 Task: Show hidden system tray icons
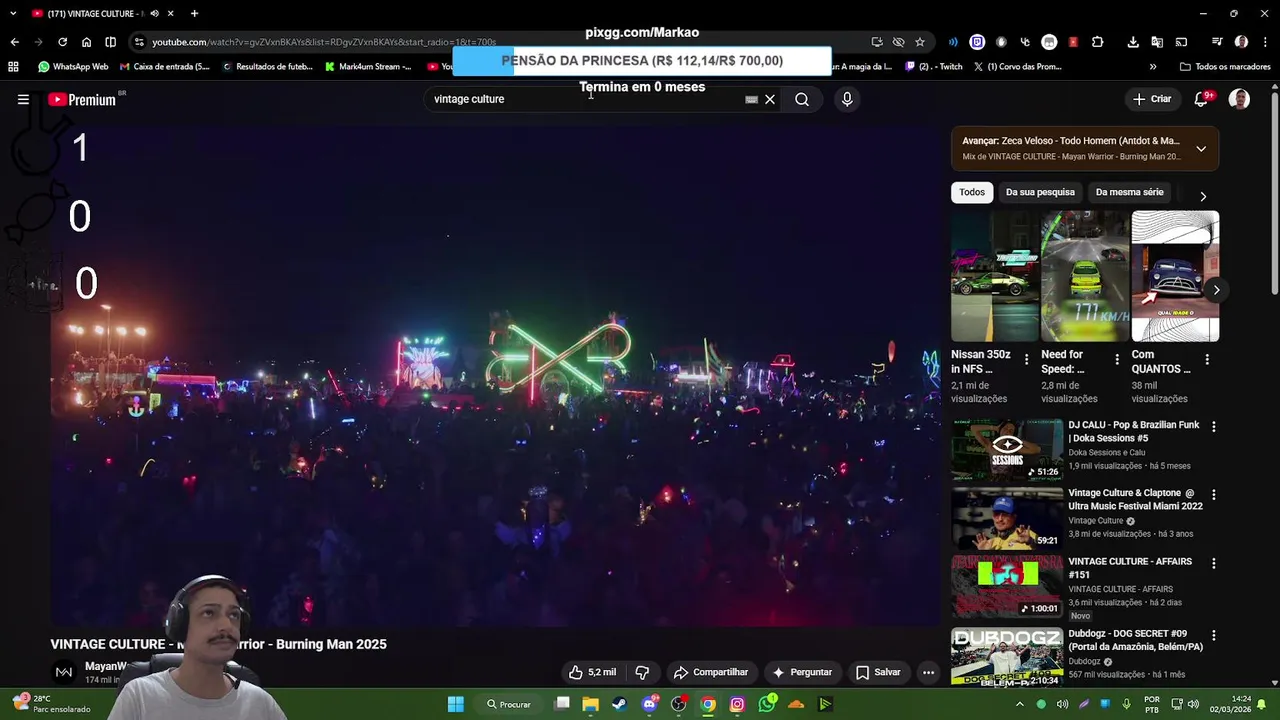coord(1019,704)
